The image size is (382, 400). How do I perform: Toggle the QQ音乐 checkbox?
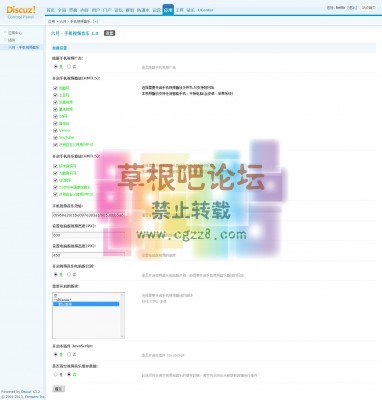55,180
